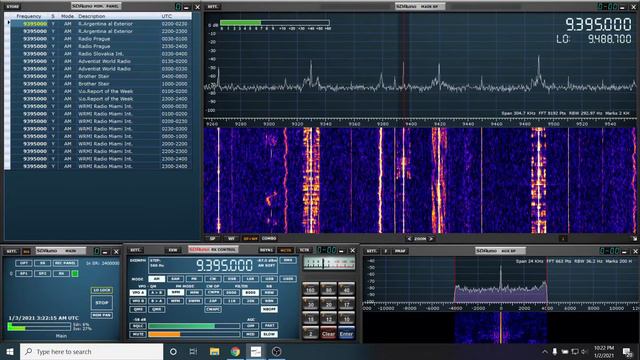Image resolution: width=640 pixels, height=360 pixels.
Task: Click the red Clear keypad button
Action: (329, 333)
